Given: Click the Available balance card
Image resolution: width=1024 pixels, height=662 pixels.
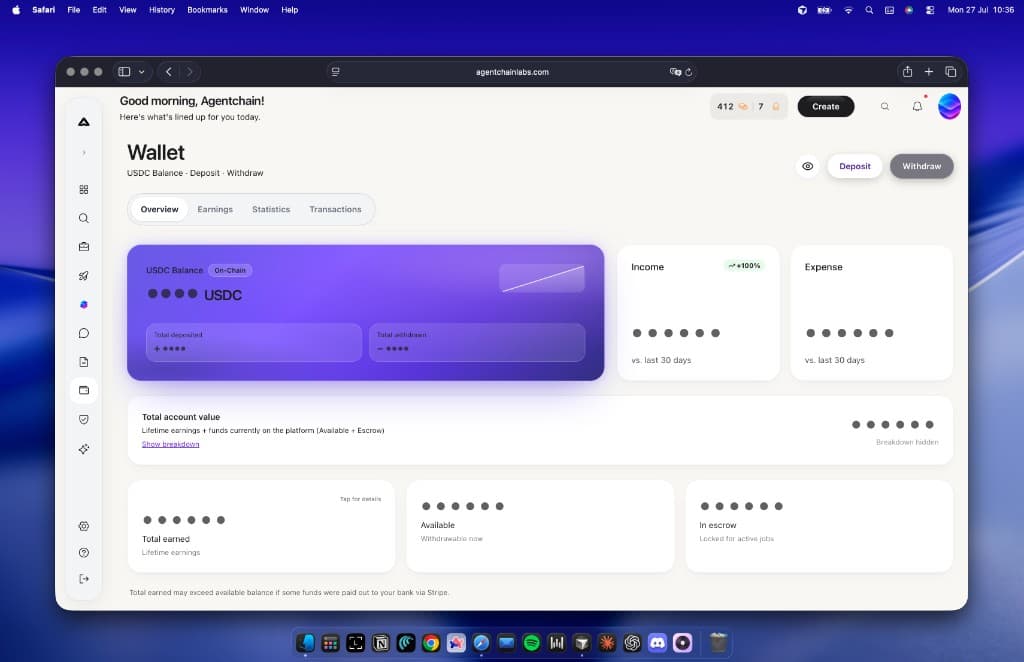Looking at the screenshot, I should (540, 526).
